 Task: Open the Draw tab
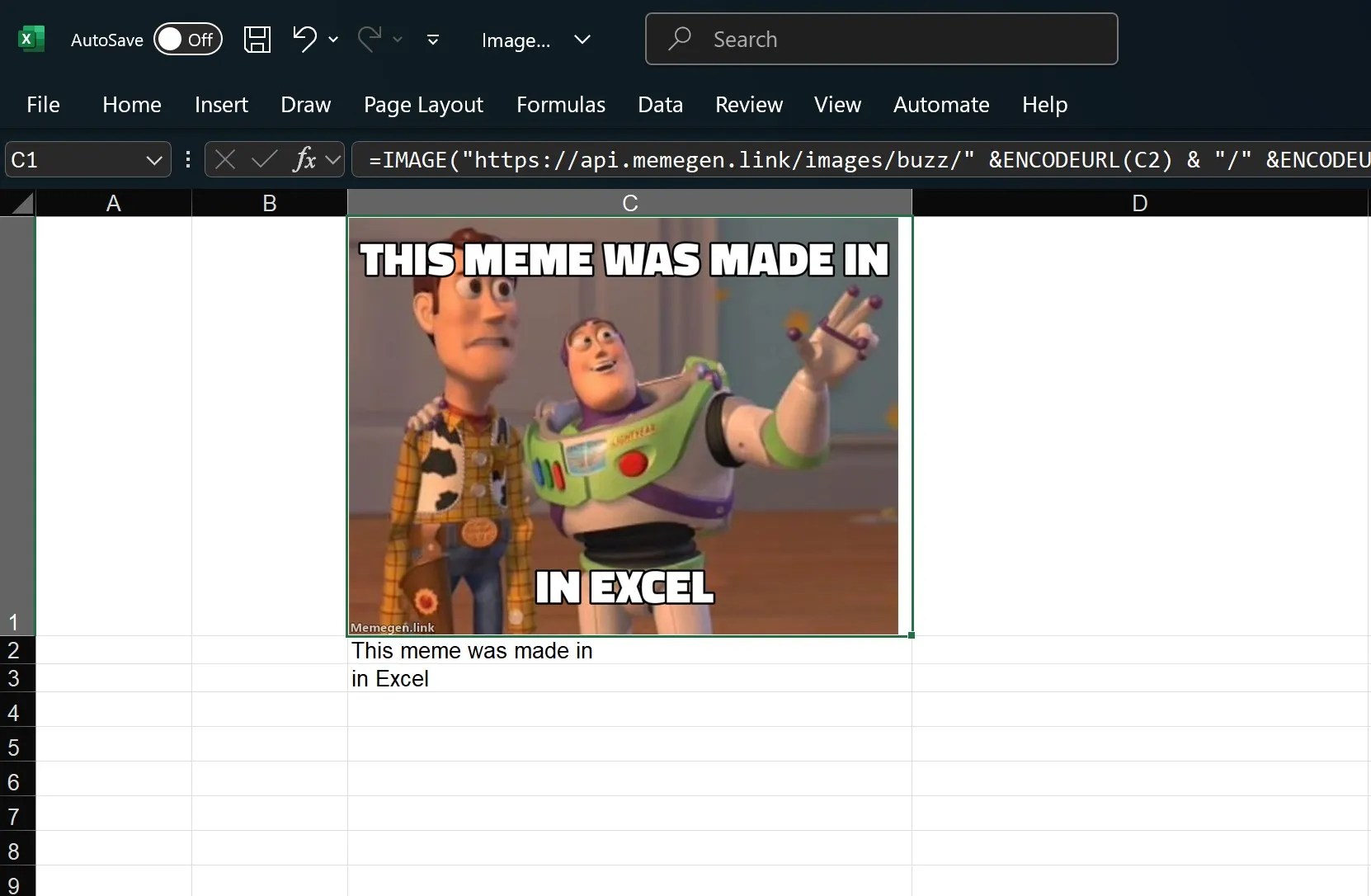(x=305, y=105)
